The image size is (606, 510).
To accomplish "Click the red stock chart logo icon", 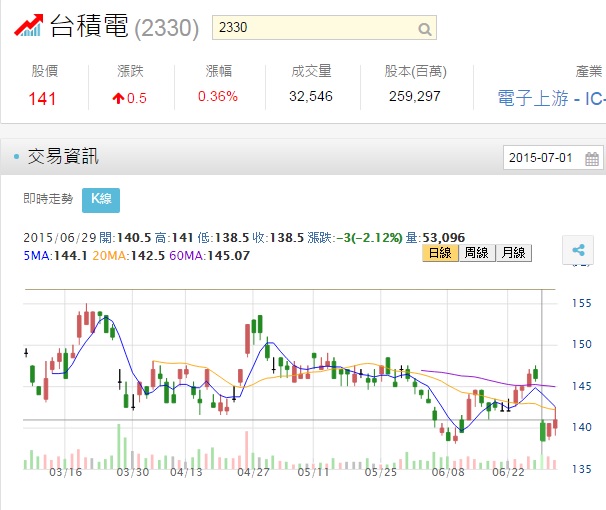I will coord(29,26).
